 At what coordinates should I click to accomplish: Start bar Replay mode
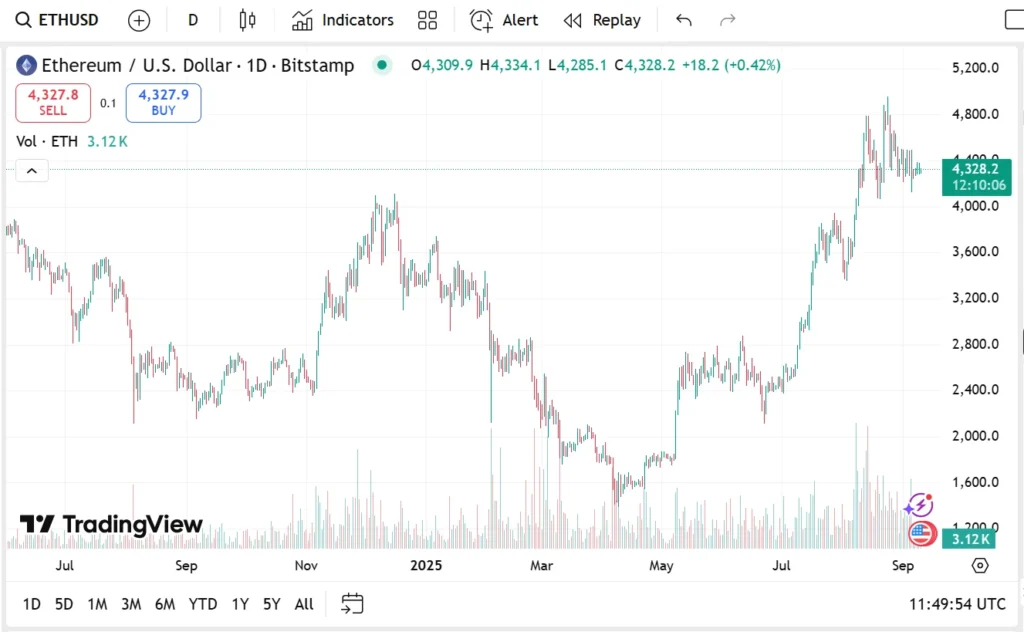tap(602, 20)
